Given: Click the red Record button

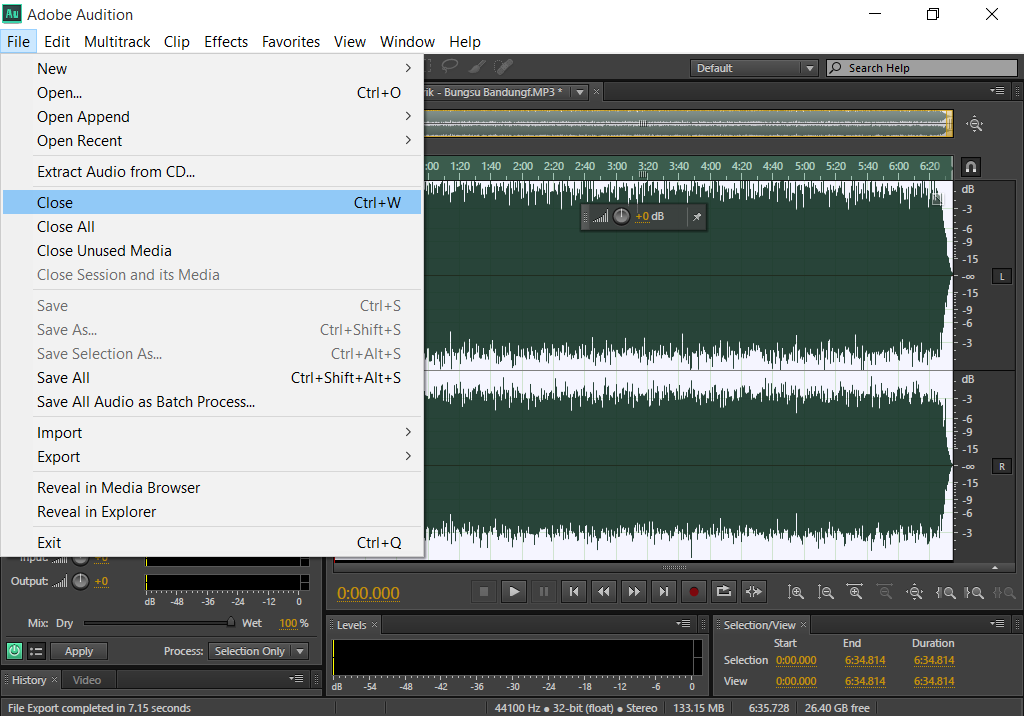Looking at the screenshot, I should [x=694, y=592].
